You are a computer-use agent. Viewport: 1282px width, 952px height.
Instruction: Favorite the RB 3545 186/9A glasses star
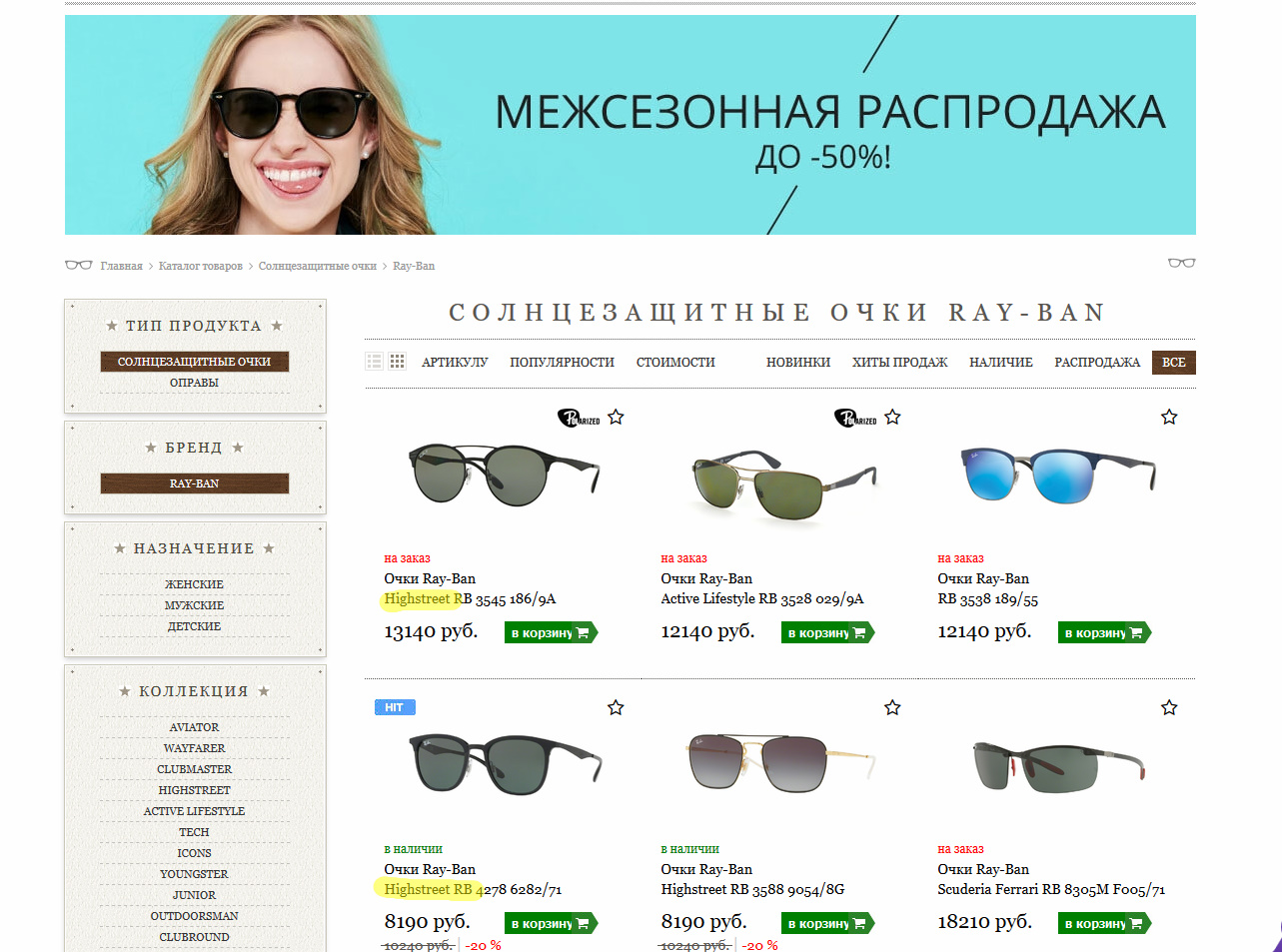[616, 417]
